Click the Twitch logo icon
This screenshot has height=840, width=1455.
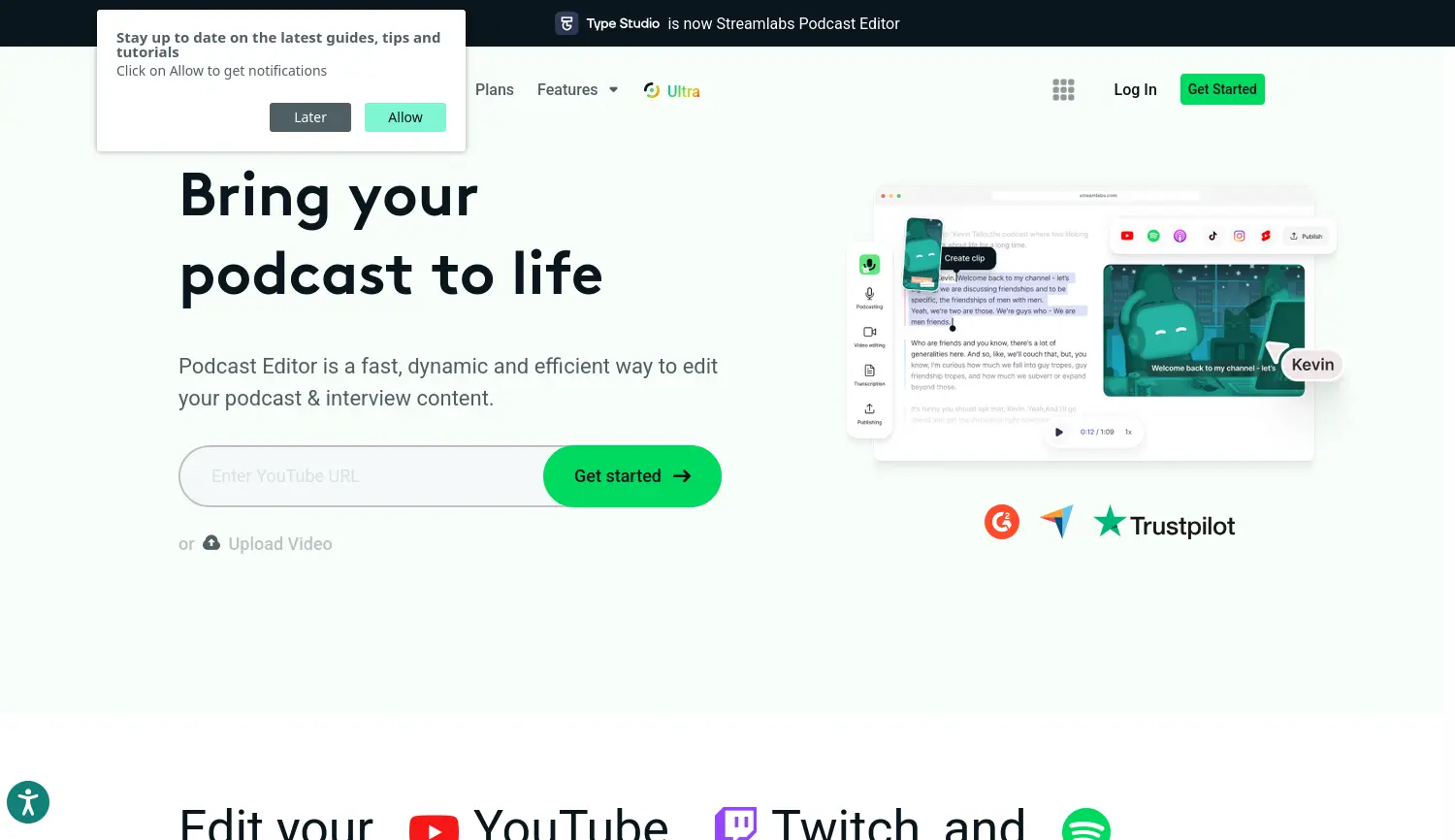pos(735,824)
